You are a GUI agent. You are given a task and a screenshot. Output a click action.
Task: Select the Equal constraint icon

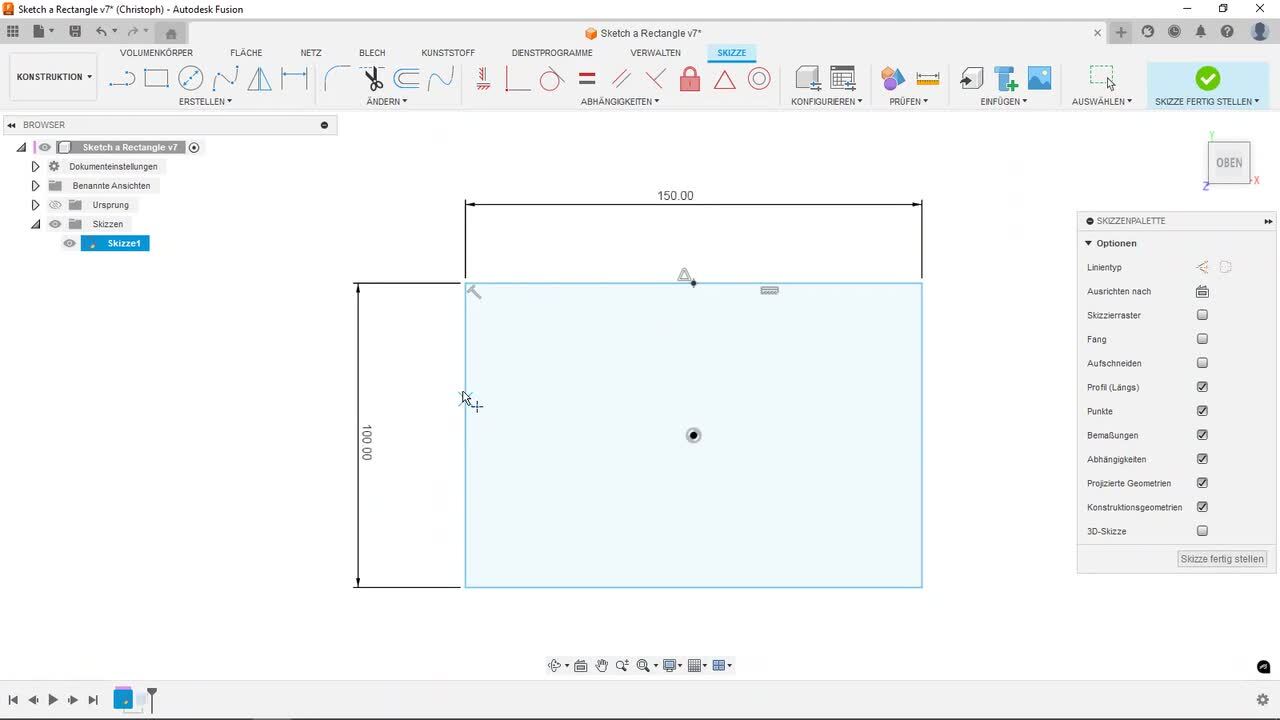click(x=587, y=78)
